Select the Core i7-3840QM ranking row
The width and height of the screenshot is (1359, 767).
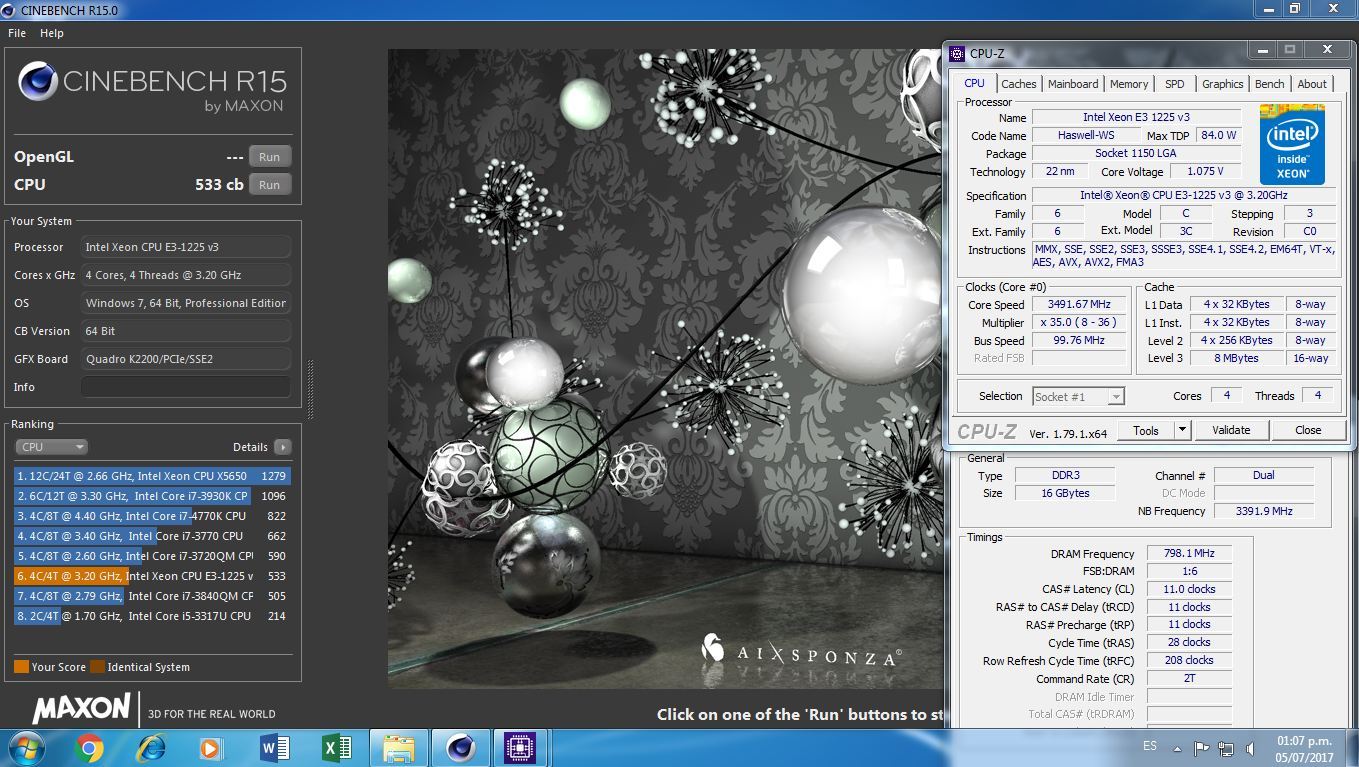pyautogui.click(x=152, y=596)
